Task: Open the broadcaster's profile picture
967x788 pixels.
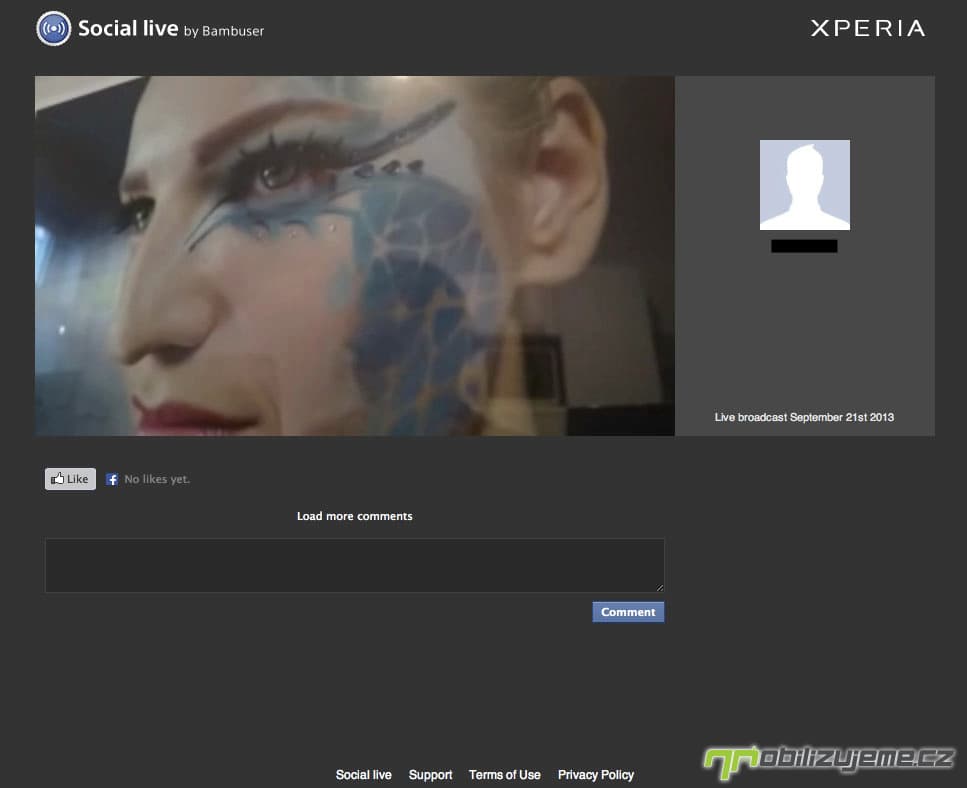Action: tap(804, 185)
